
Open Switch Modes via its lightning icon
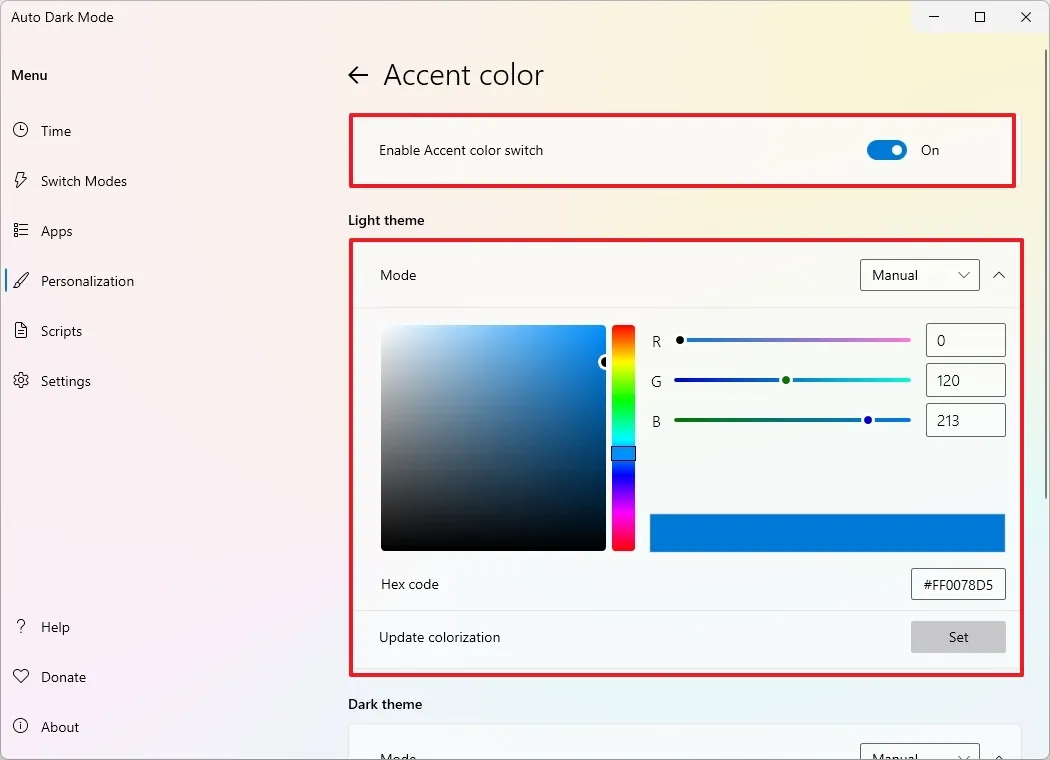point(20,180)
